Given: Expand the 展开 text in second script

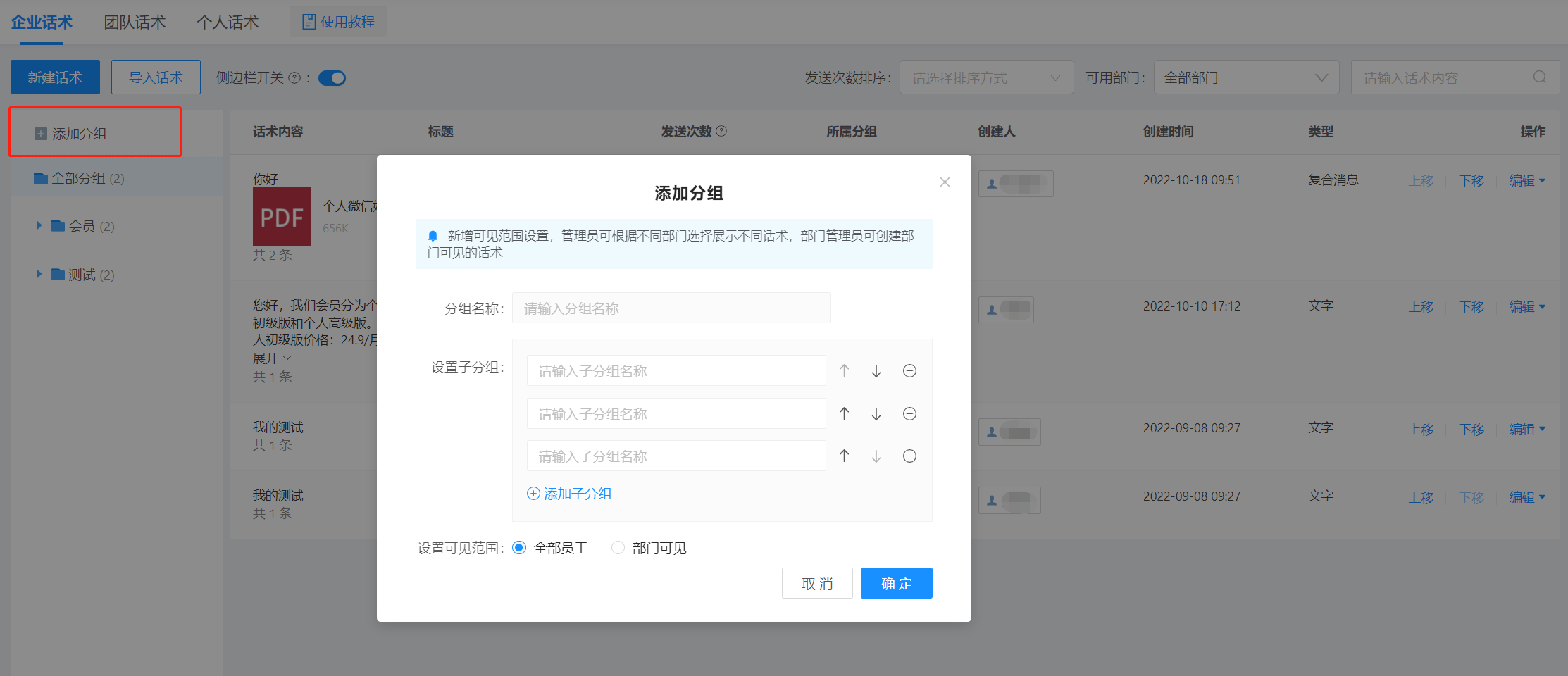Looking at the screenshot, I should [272, 358].
